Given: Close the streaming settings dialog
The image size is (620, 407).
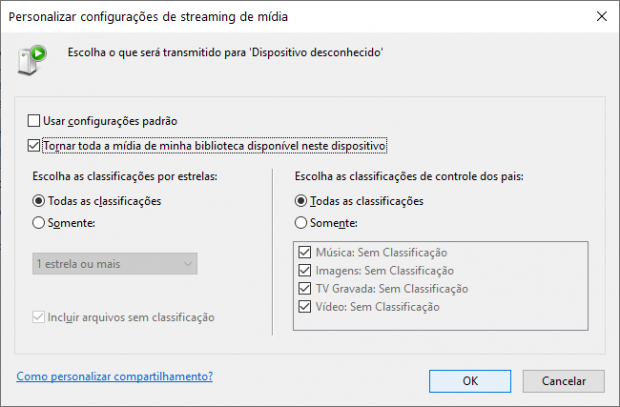Looking at the screenshot, I should (x=601, y=16).
